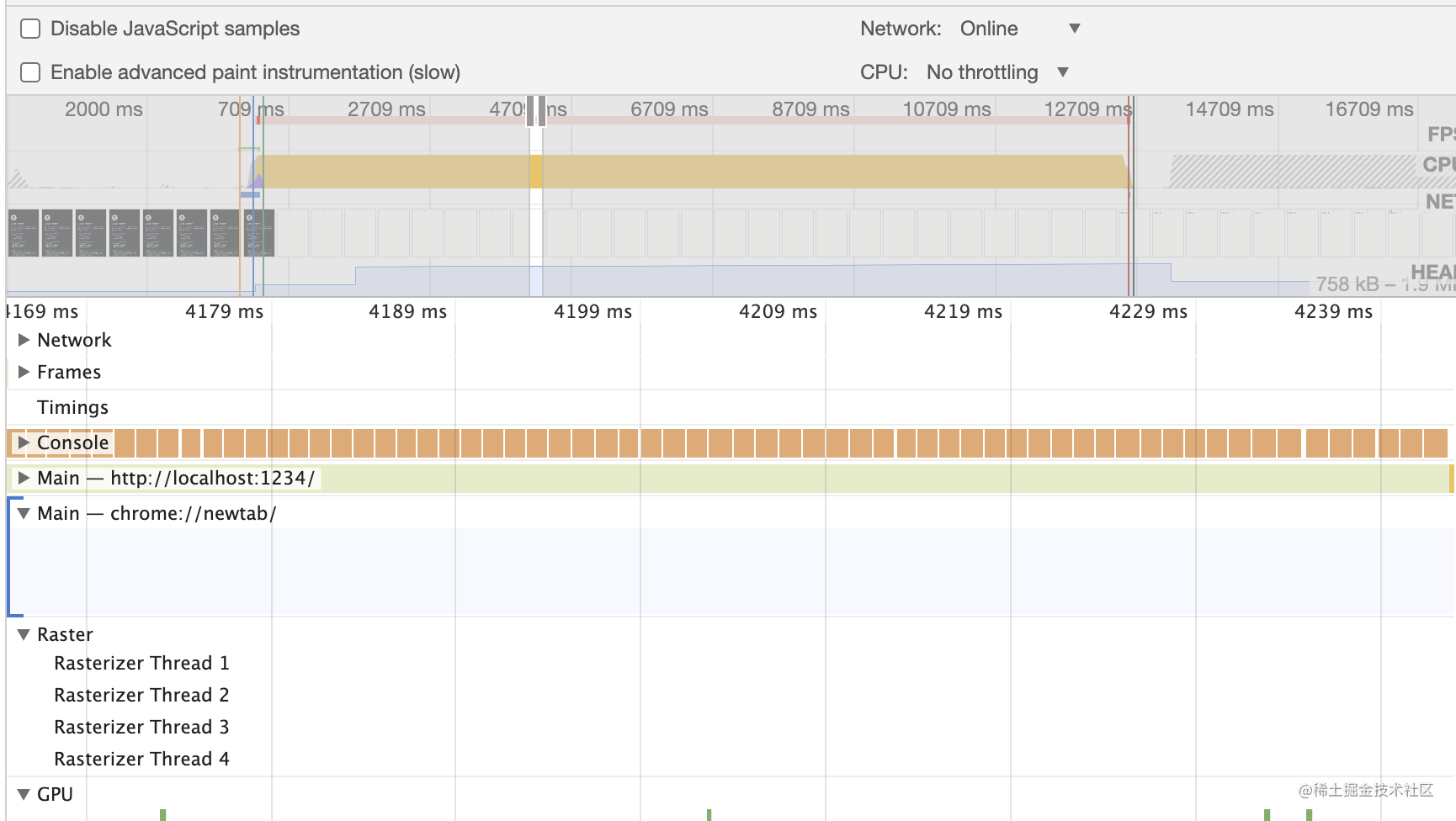Expand Main localhost:1234 track
1456x821 pixels.
[24, 478]
